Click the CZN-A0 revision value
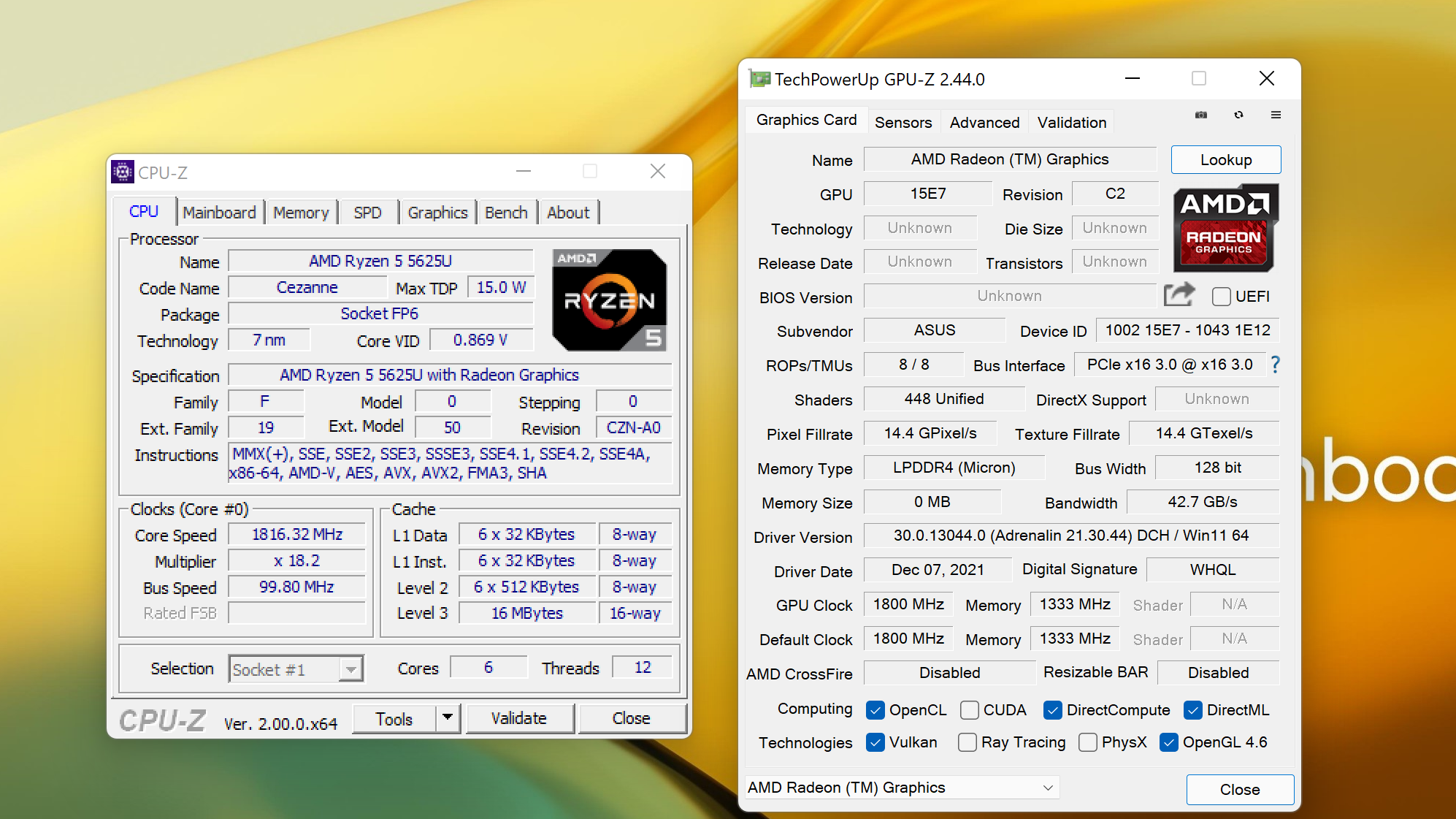Image resolution: width=1456 pixels, height=819 pixels. point(633,427)
